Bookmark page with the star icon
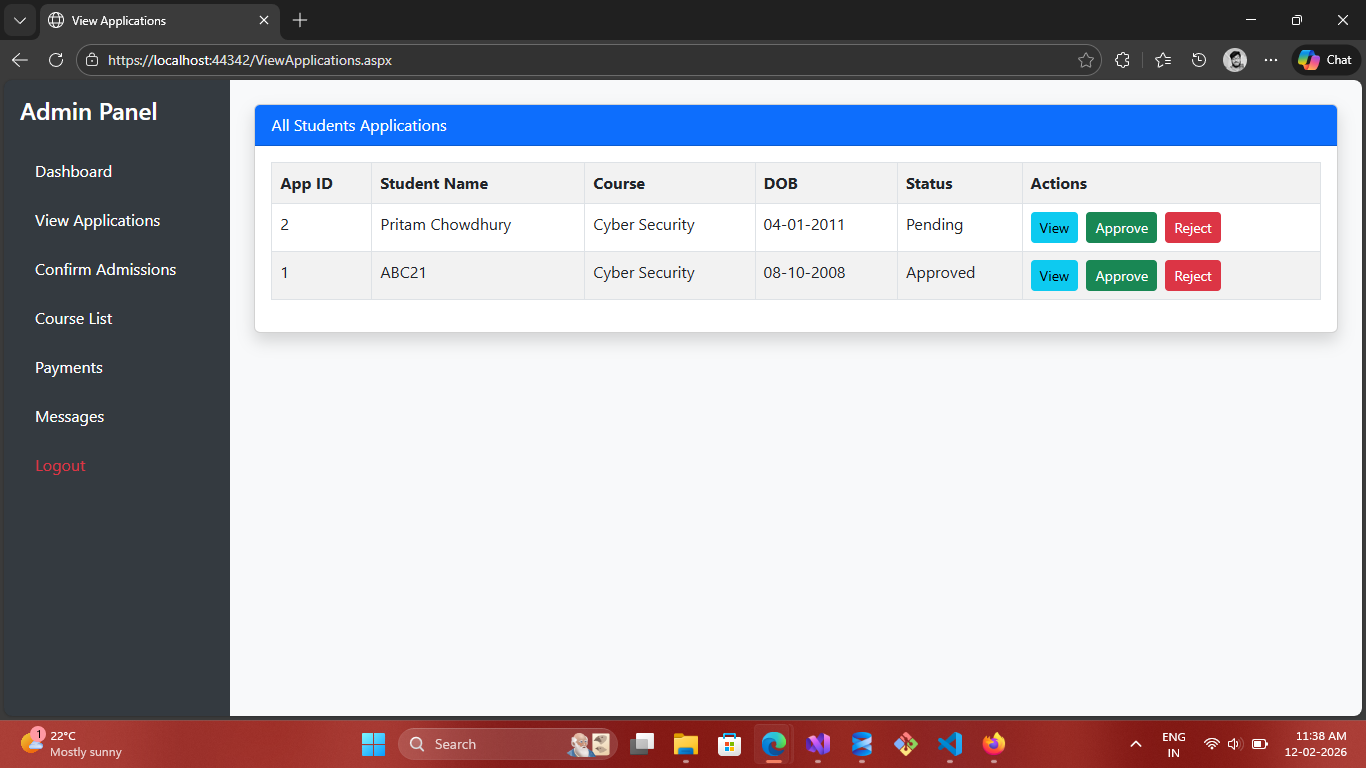This screenshot has height=768, width=1366. click(x=1085, y=60)
